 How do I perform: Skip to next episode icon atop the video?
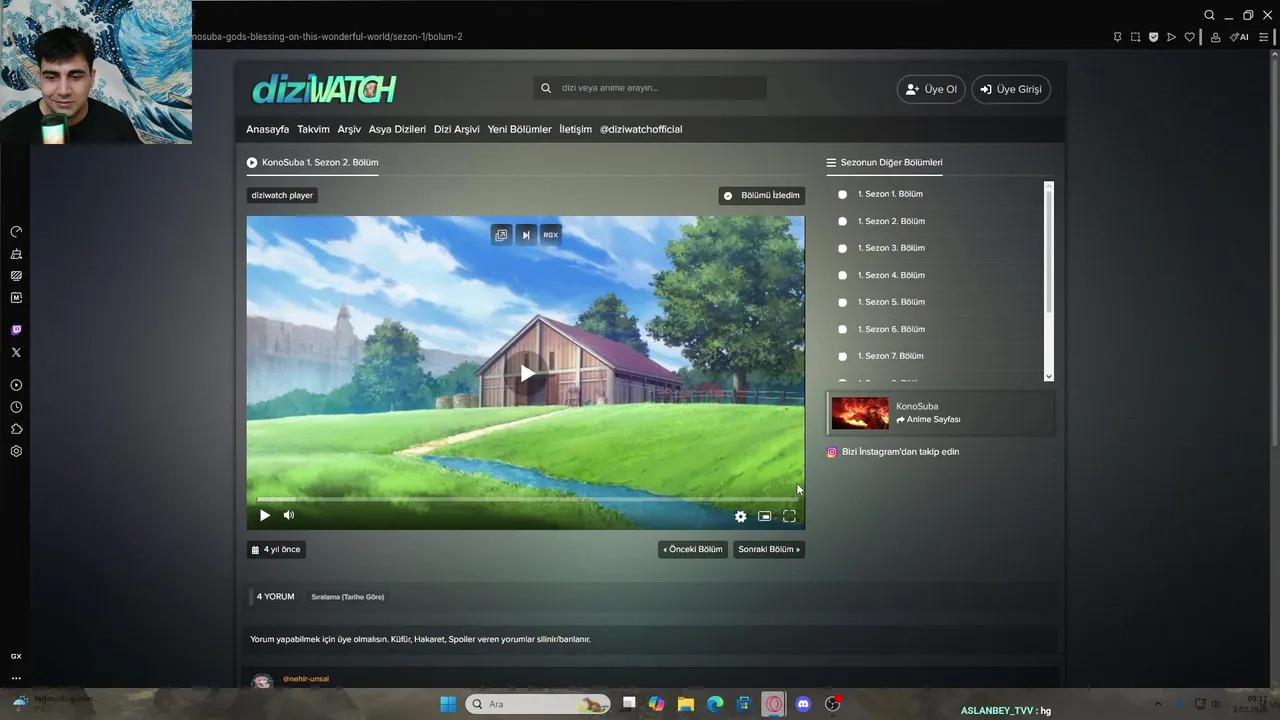point(526,235)
